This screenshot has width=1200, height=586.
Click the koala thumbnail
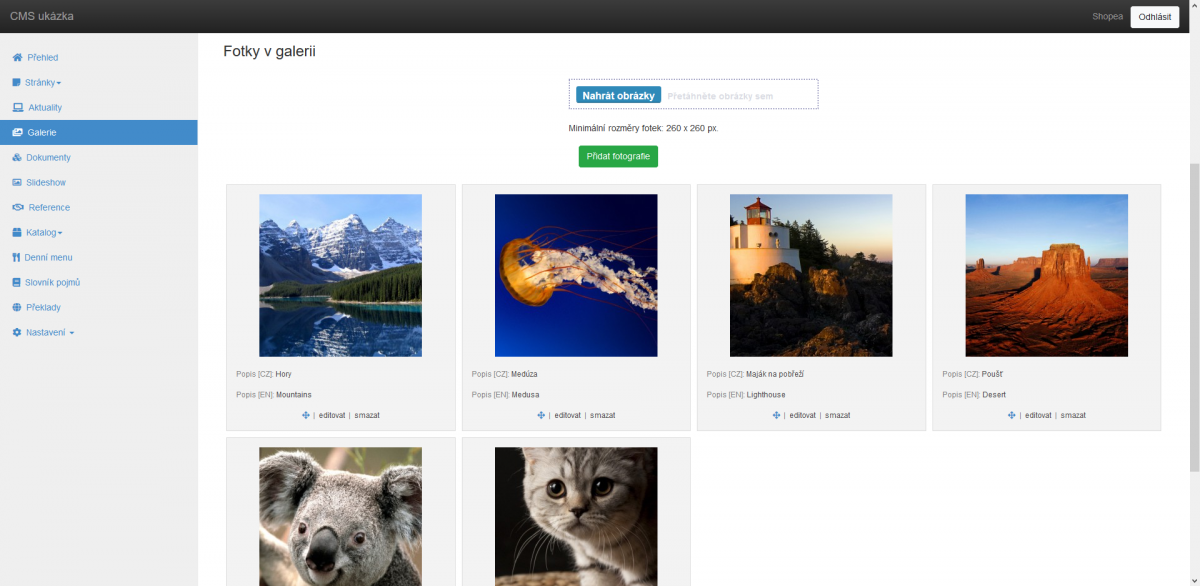(340, 516)
